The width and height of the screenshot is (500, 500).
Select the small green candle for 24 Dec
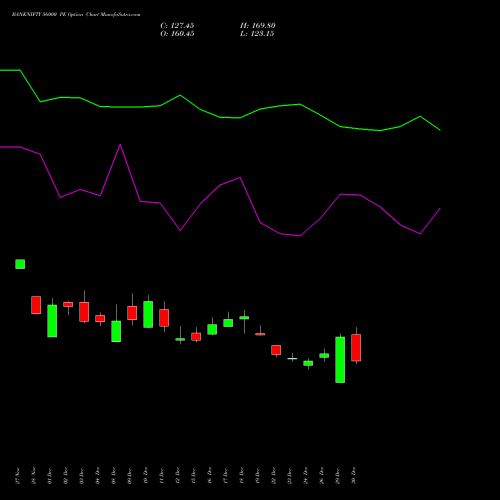coord(308,363)
